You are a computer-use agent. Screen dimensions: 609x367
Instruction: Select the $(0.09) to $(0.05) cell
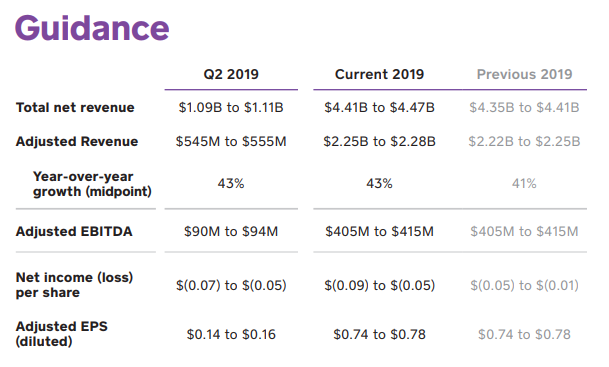click(379, 285)
